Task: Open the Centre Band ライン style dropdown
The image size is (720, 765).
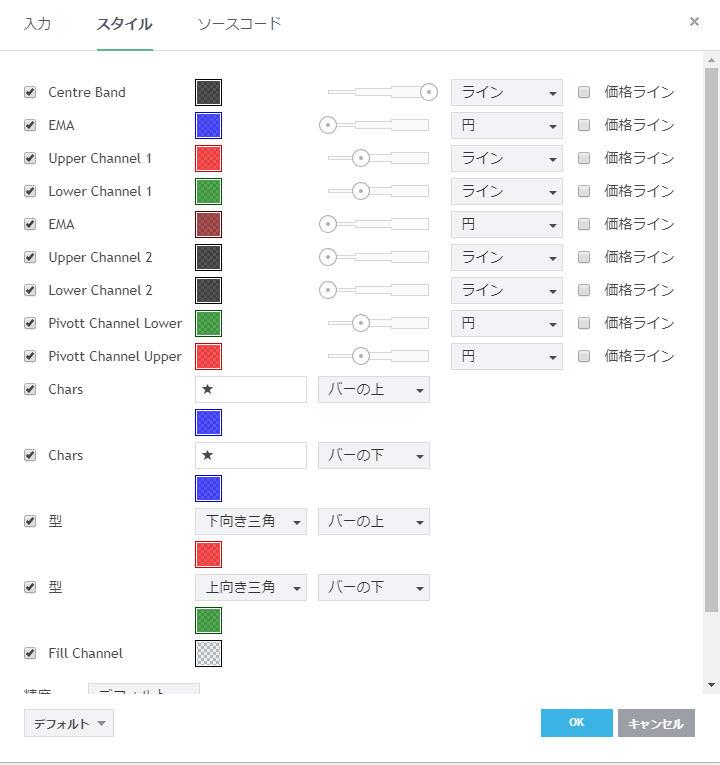Action: [506, 92]
